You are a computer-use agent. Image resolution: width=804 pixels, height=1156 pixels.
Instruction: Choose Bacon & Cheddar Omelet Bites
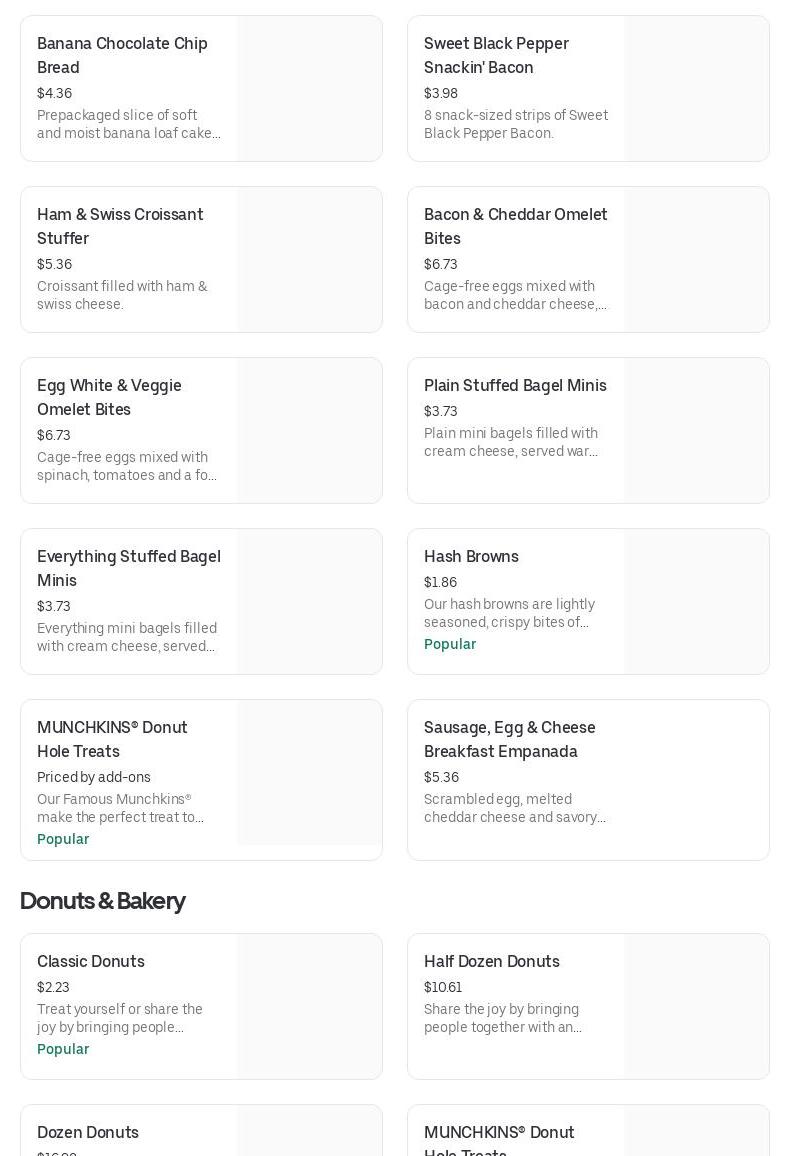[515, 226]
